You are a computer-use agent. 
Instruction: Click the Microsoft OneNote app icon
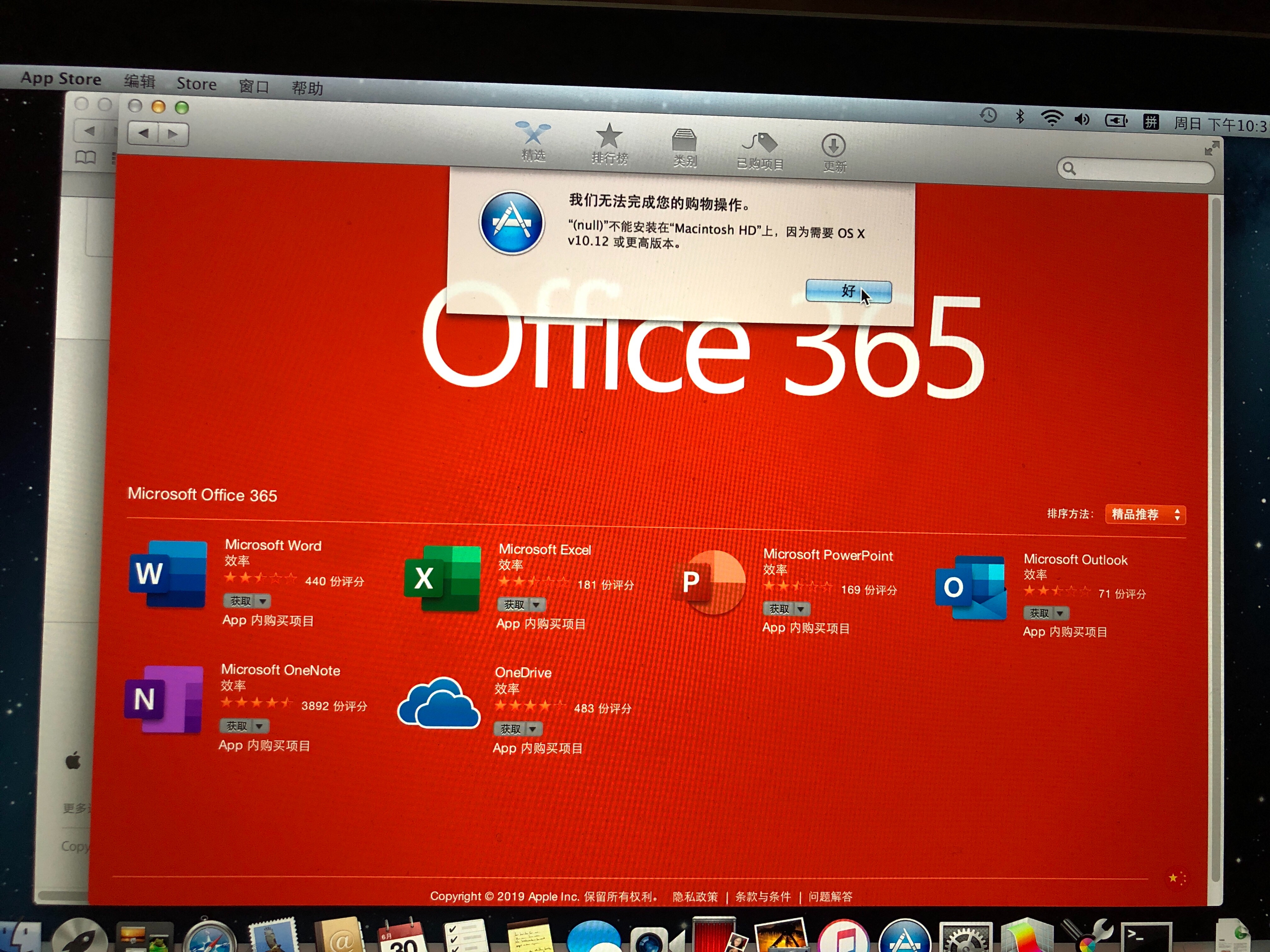click(x=164, y=699)
